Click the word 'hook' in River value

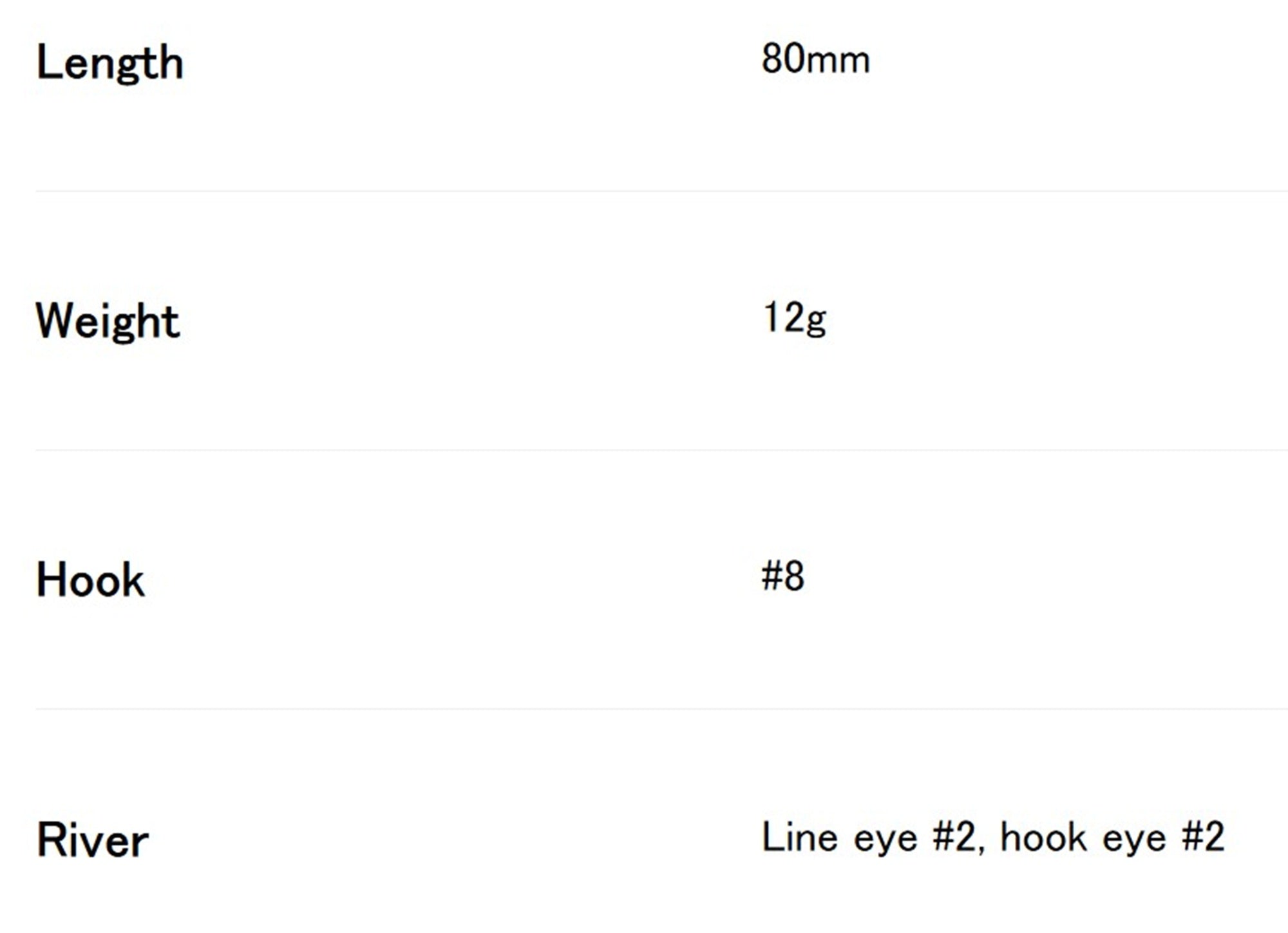point(1043,837)
